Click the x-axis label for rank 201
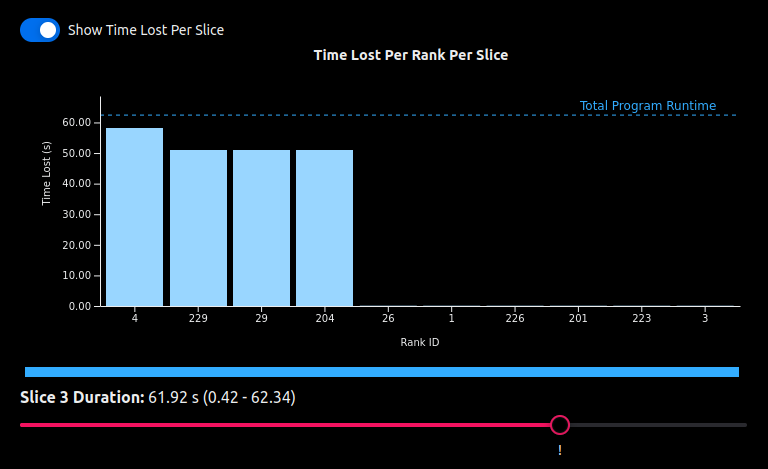This screenshot has width=768, height=469. (578, 318)
